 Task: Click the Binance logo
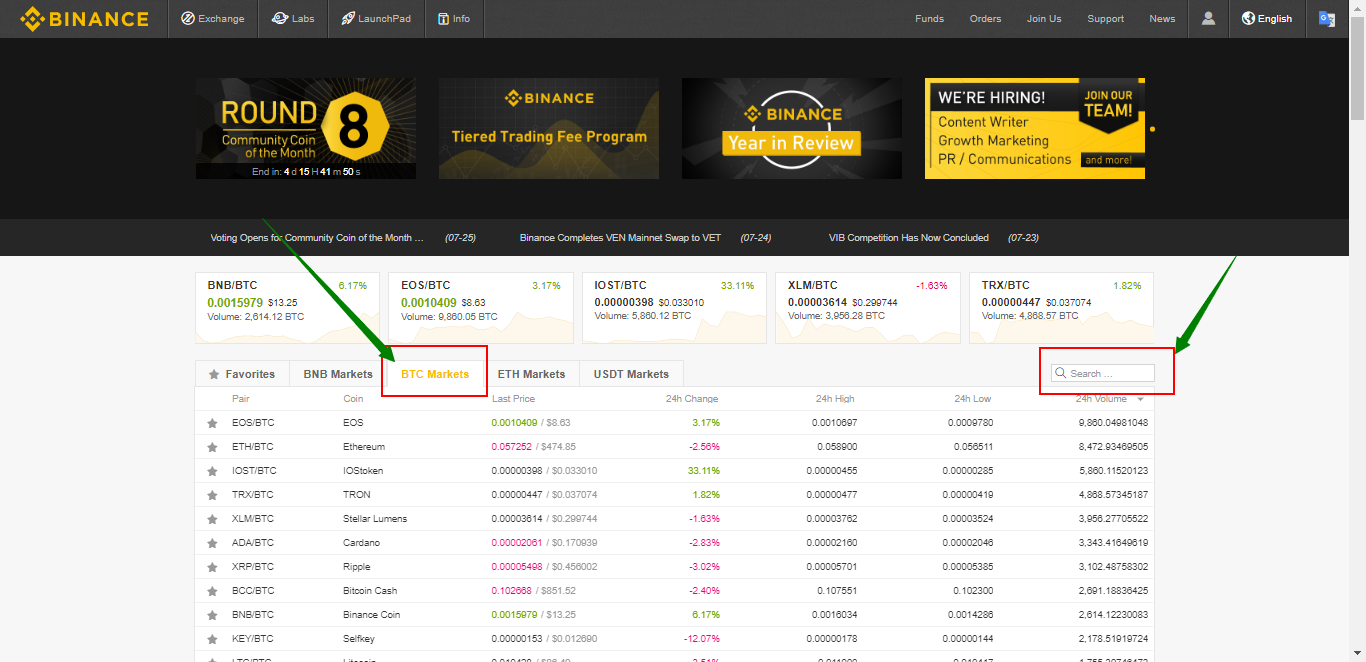pos(84,18)
